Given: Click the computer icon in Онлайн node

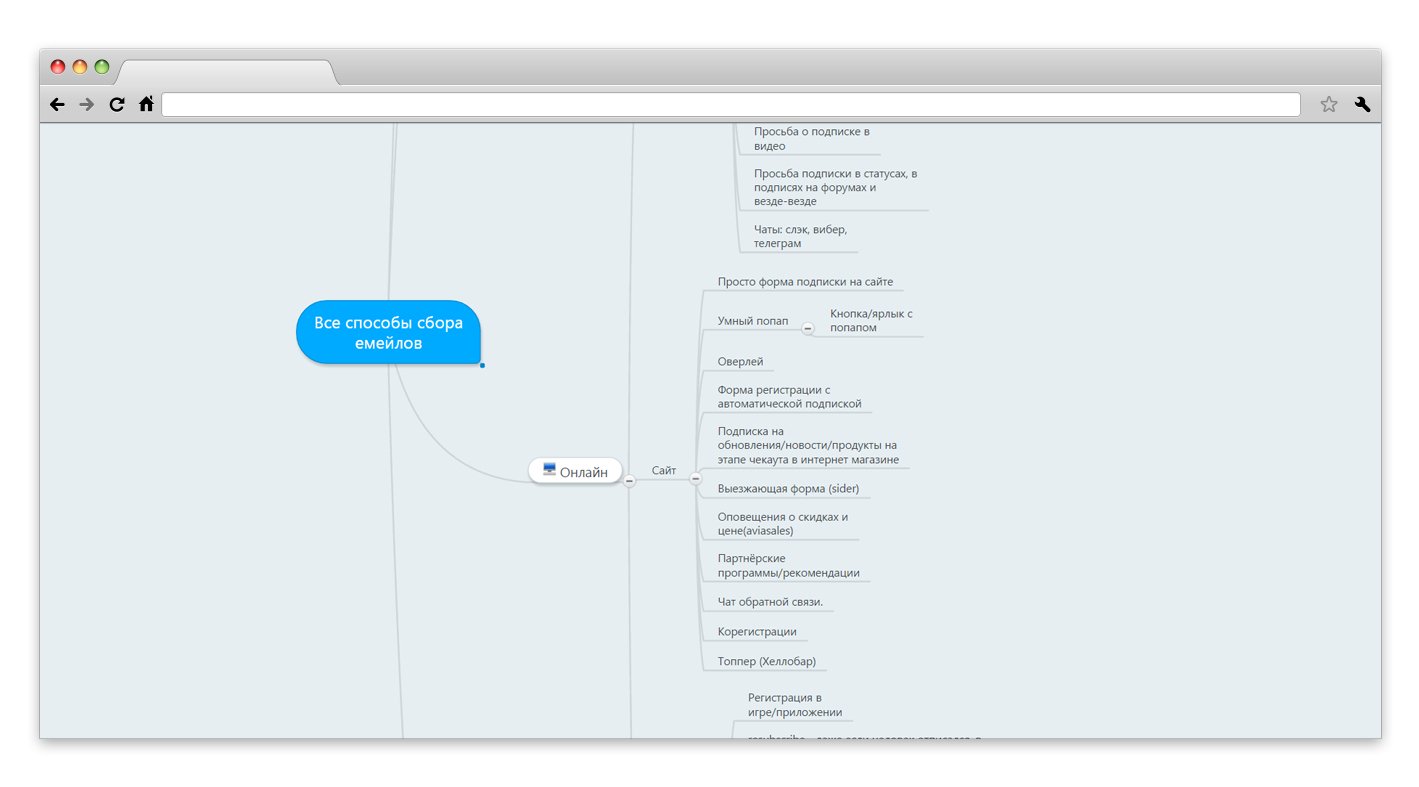Looking at the screenshot, I should 549,469.
